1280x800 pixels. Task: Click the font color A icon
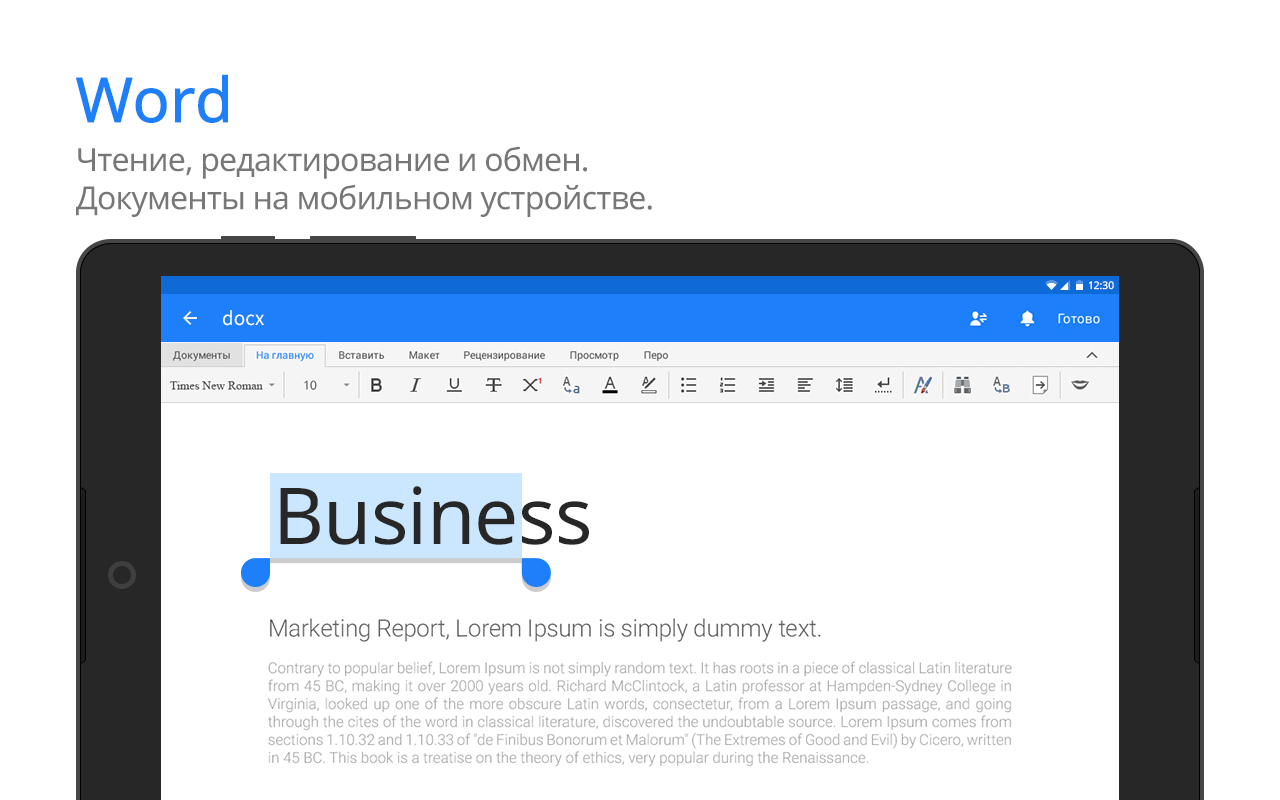pyautogui.click(x=610, y=385)
